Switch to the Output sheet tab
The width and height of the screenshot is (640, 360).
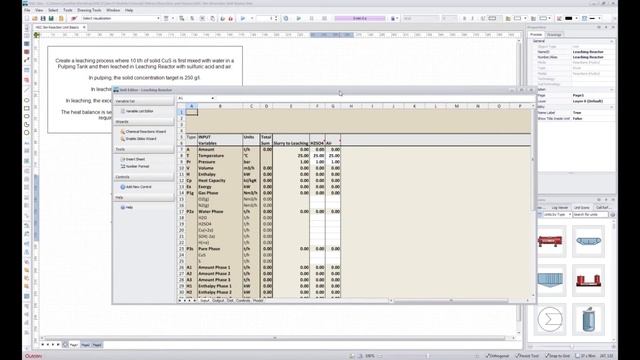[218, 300]
